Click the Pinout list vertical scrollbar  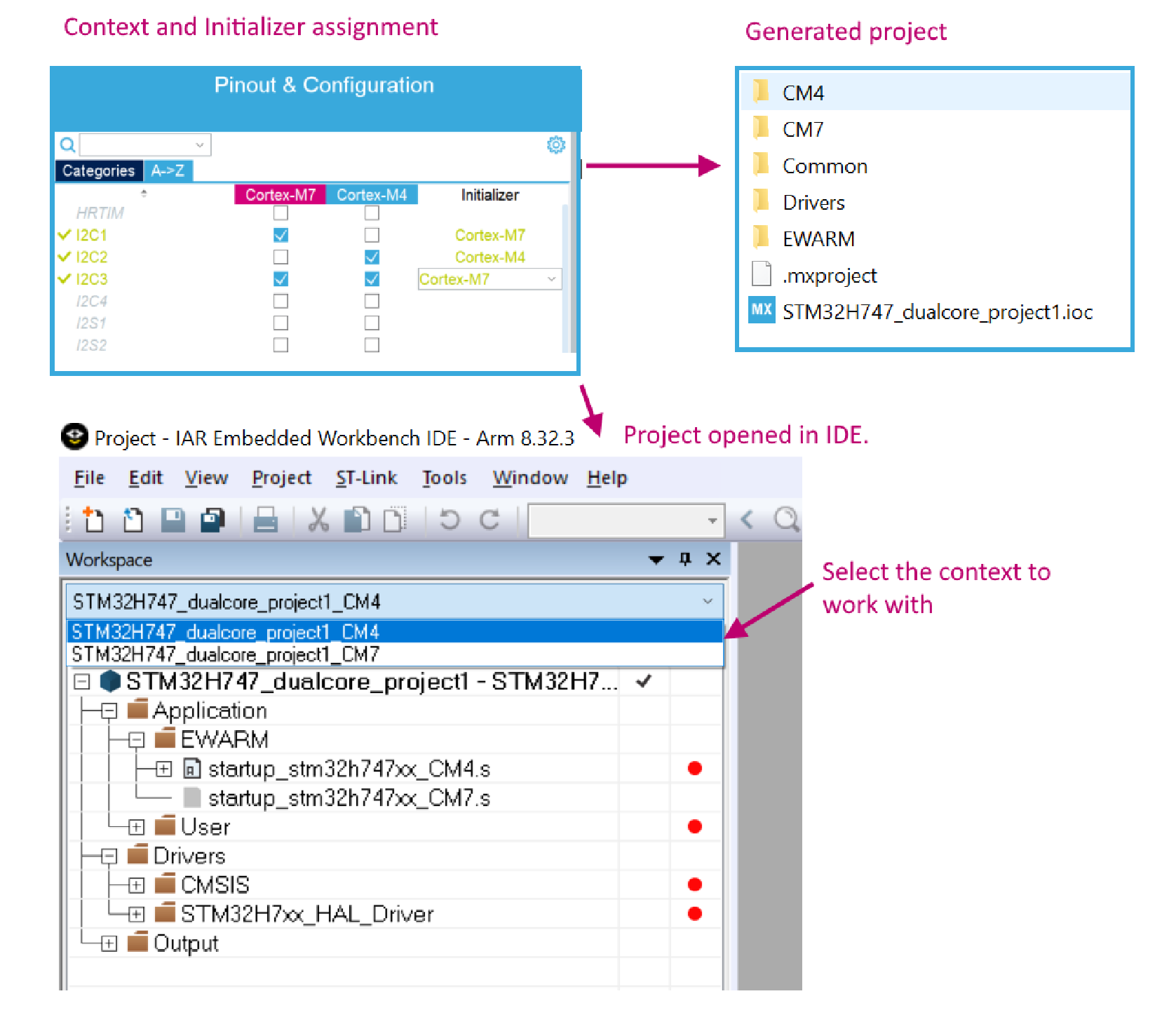pos(565,277)
